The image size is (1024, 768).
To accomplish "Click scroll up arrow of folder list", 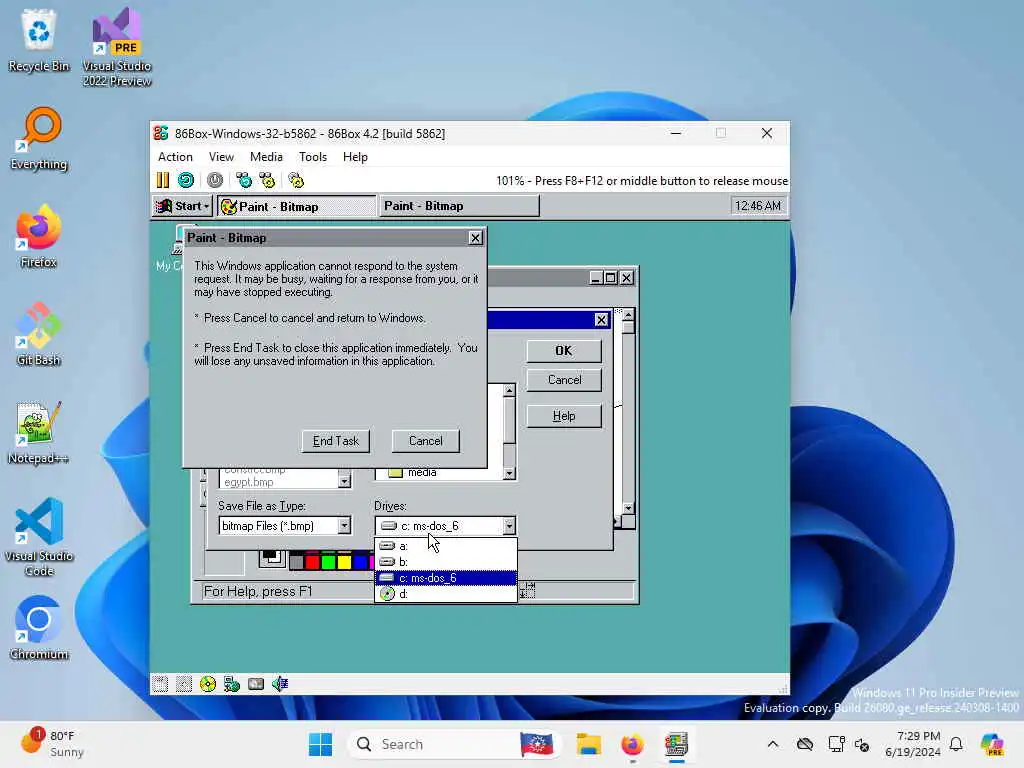I will pos(509,391).
